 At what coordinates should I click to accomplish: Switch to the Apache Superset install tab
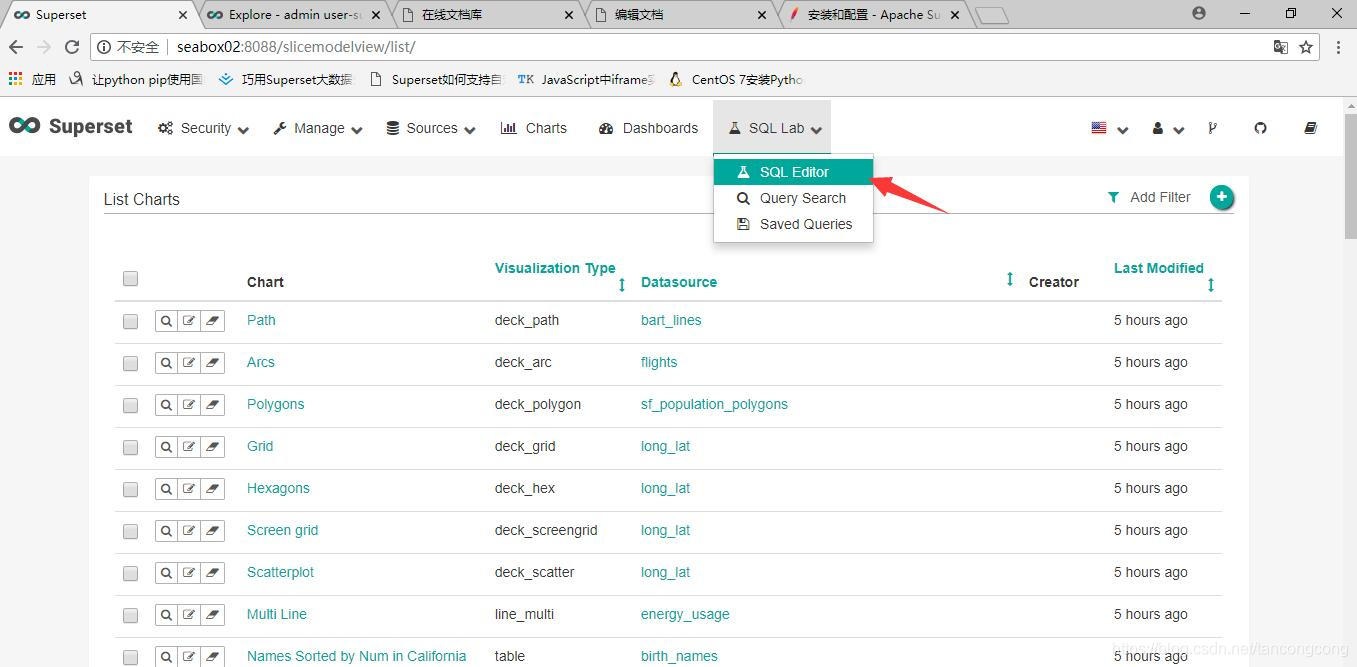[x=875, y=15]
